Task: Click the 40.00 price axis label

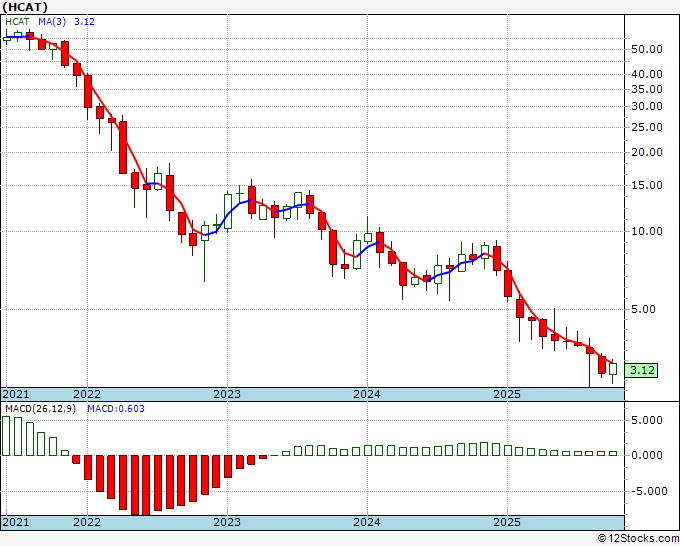Action: (x=647, y=74)
